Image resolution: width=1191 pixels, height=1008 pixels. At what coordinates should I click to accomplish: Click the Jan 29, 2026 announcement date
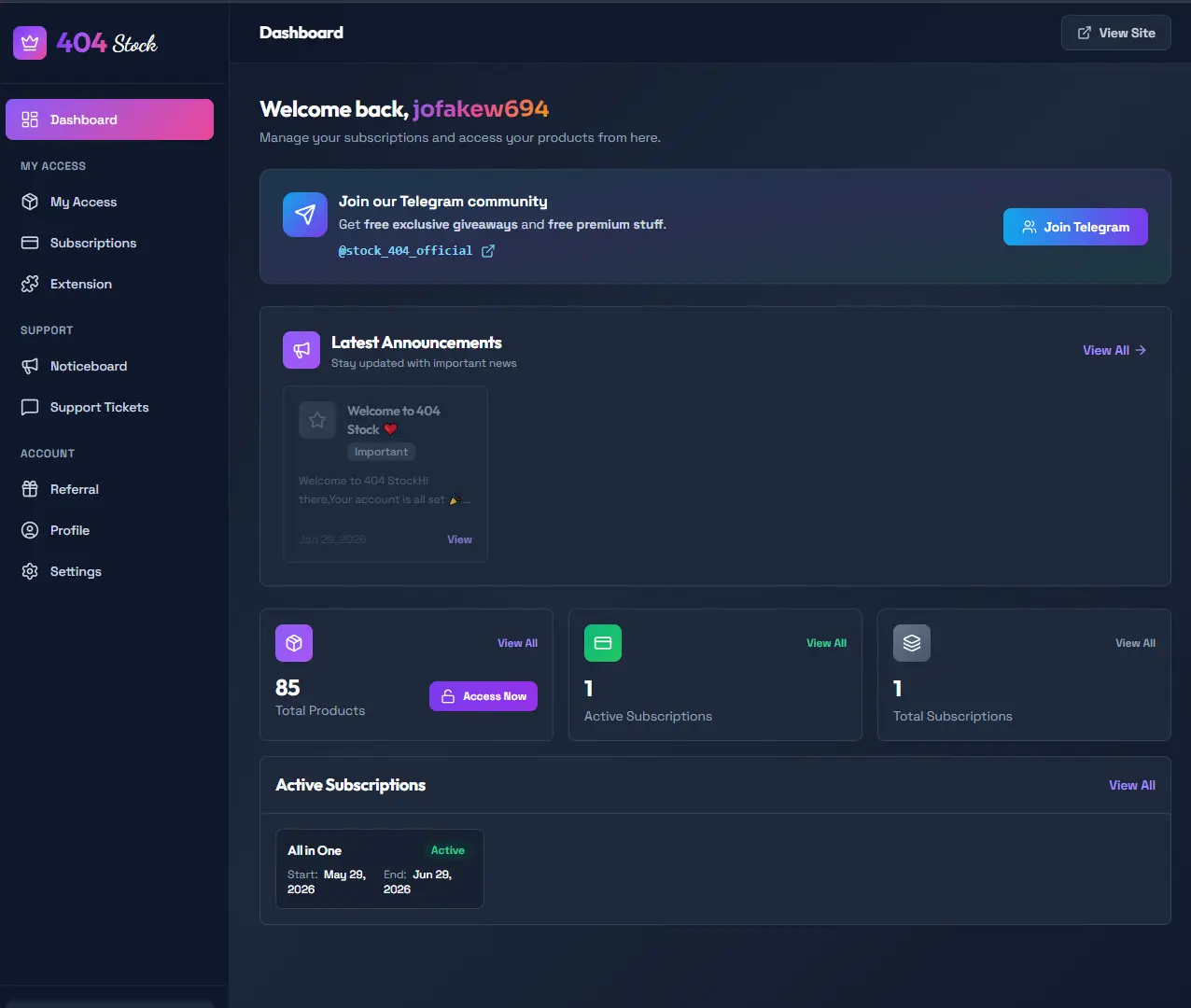[x=332, y=539]
